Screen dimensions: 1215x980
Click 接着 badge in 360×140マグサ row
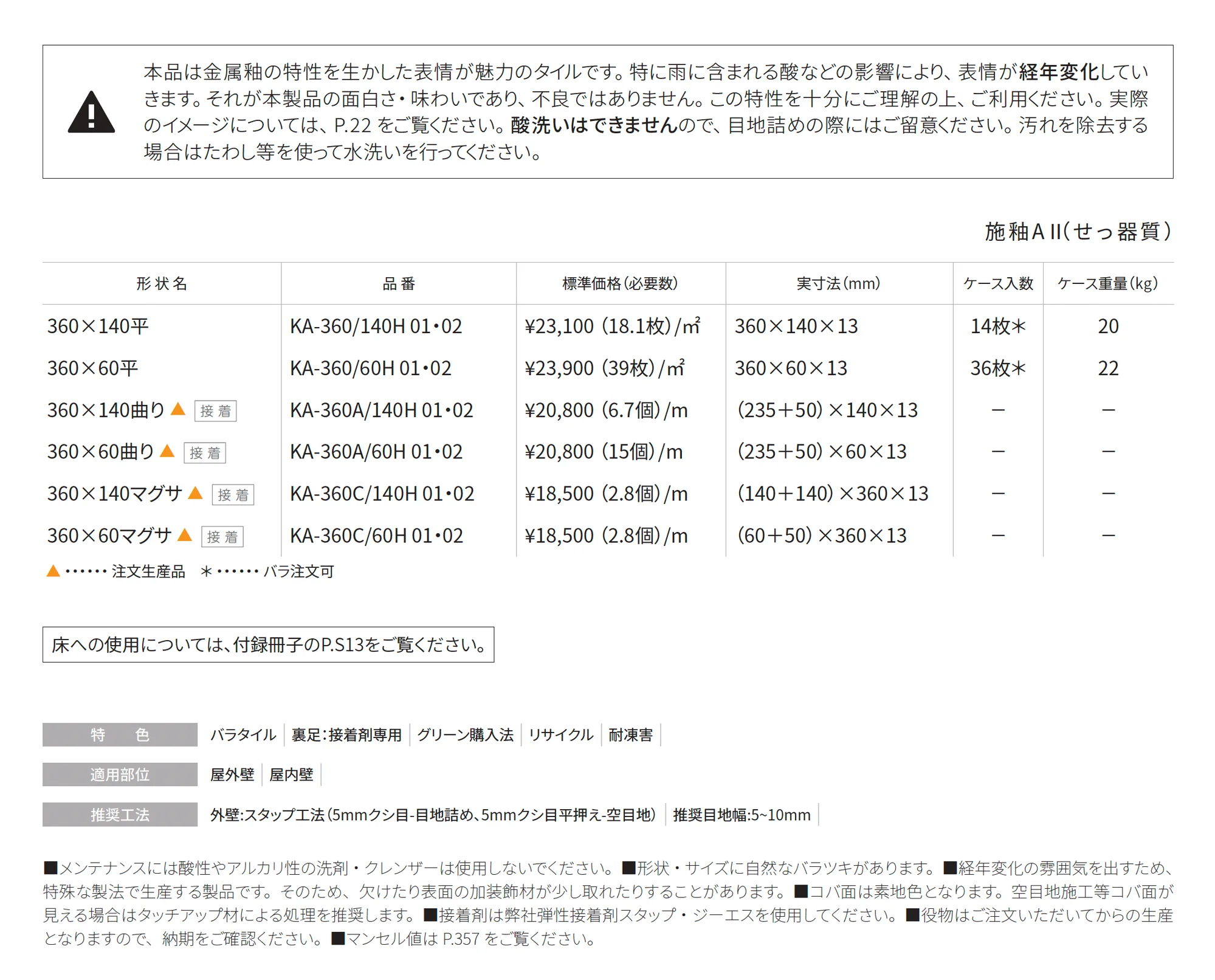click(233, 495)
